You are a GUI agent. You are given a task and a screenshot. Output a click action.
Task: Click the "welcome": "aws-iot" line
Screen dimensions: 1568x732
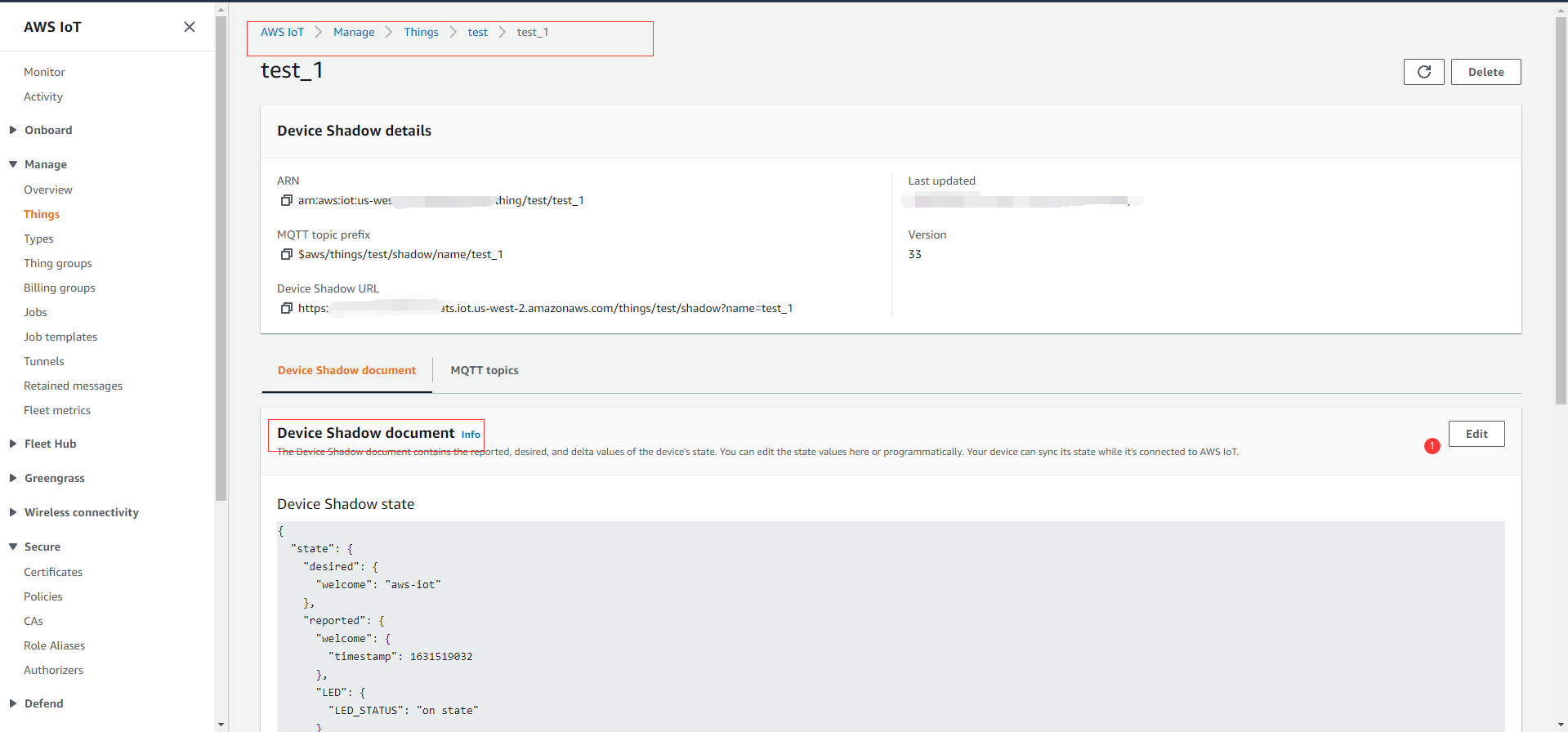378,585
